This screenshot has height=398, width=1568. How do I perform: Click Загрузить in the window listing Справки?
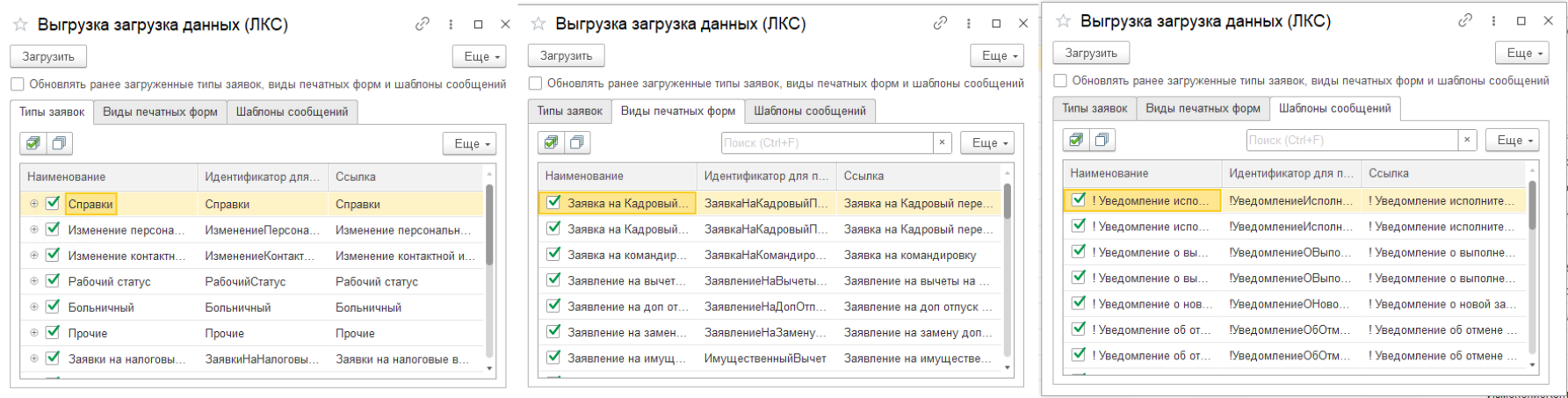coord(48,56)
